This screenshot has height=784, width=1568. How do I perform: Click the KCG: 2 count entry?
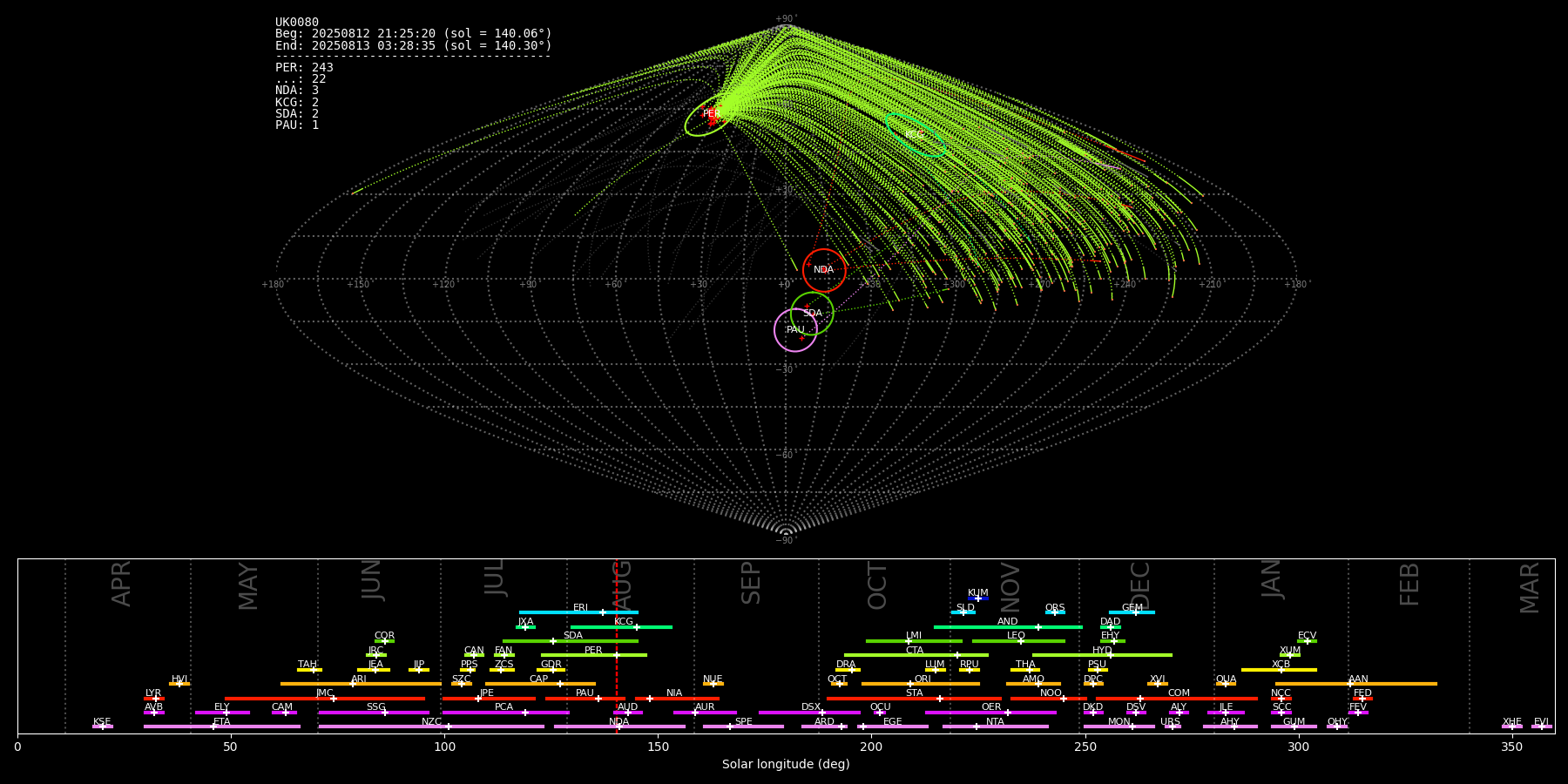coord(297,102)
